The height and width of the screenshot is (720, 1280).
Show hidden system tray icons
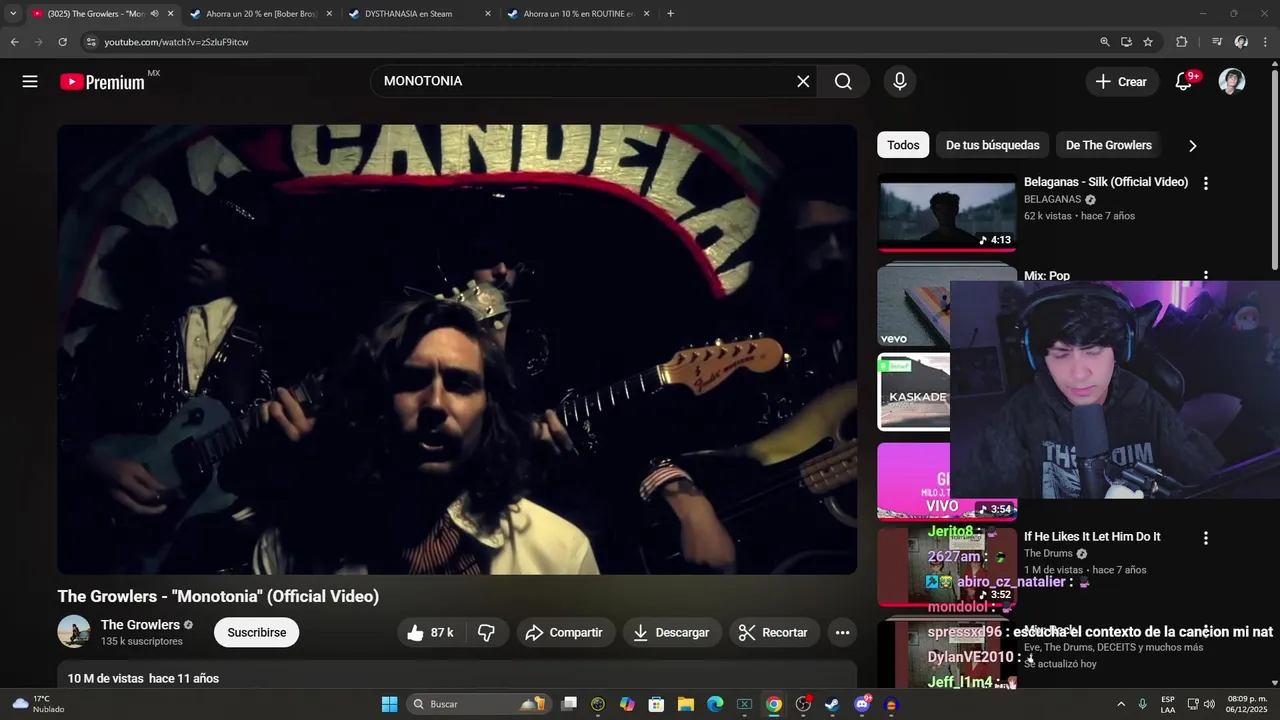(1120, 704)
